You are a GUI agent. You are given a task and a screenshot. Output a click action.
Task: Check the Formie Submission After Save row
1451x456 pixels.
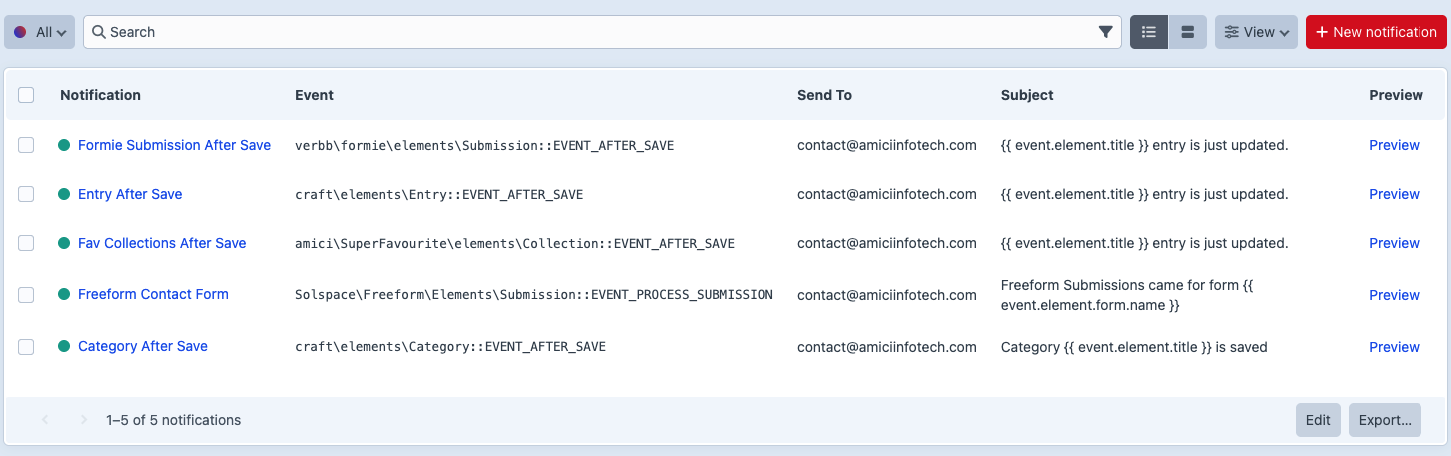pos(26,145)
